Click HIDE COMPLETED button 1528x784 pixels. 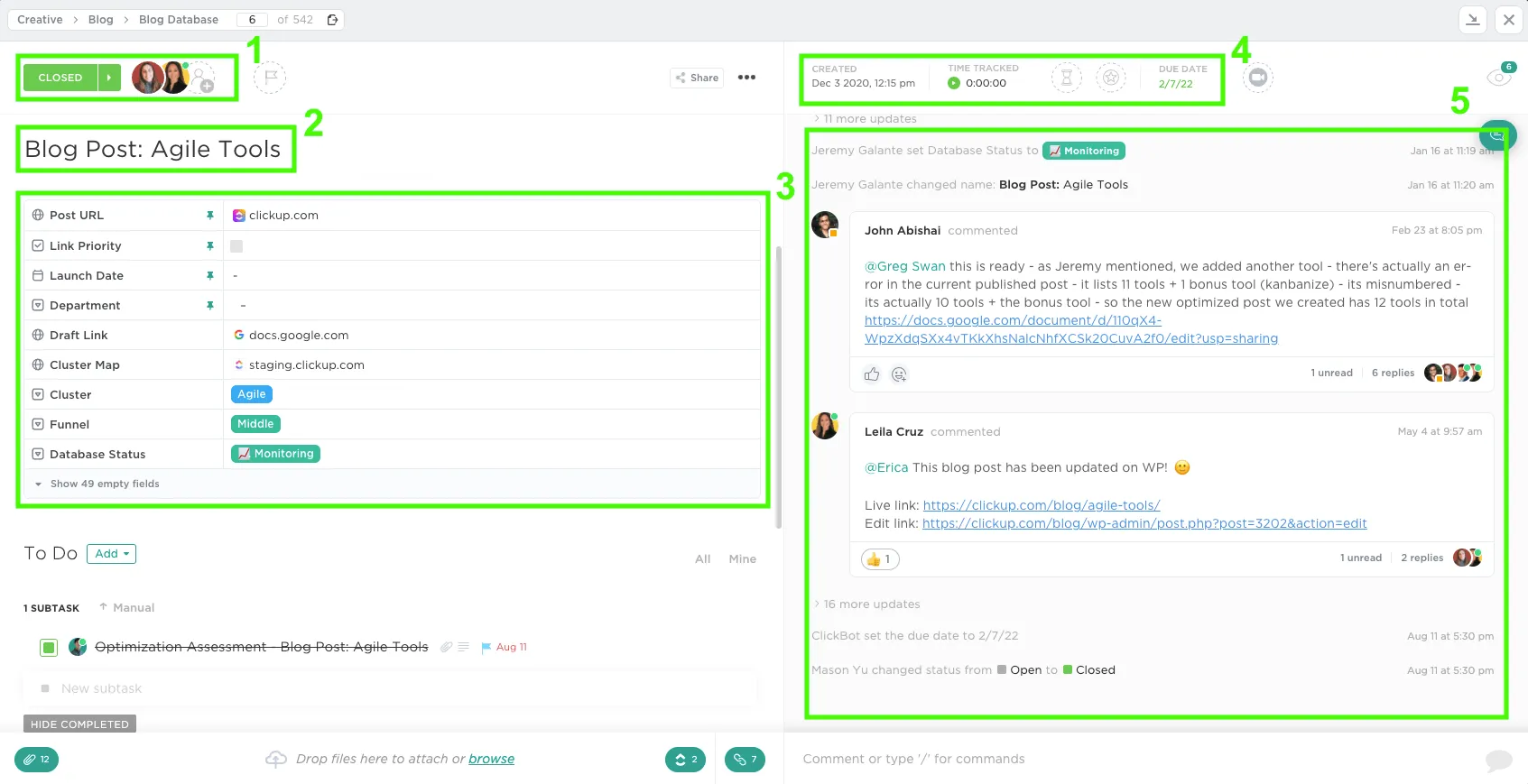pos(79,724)
